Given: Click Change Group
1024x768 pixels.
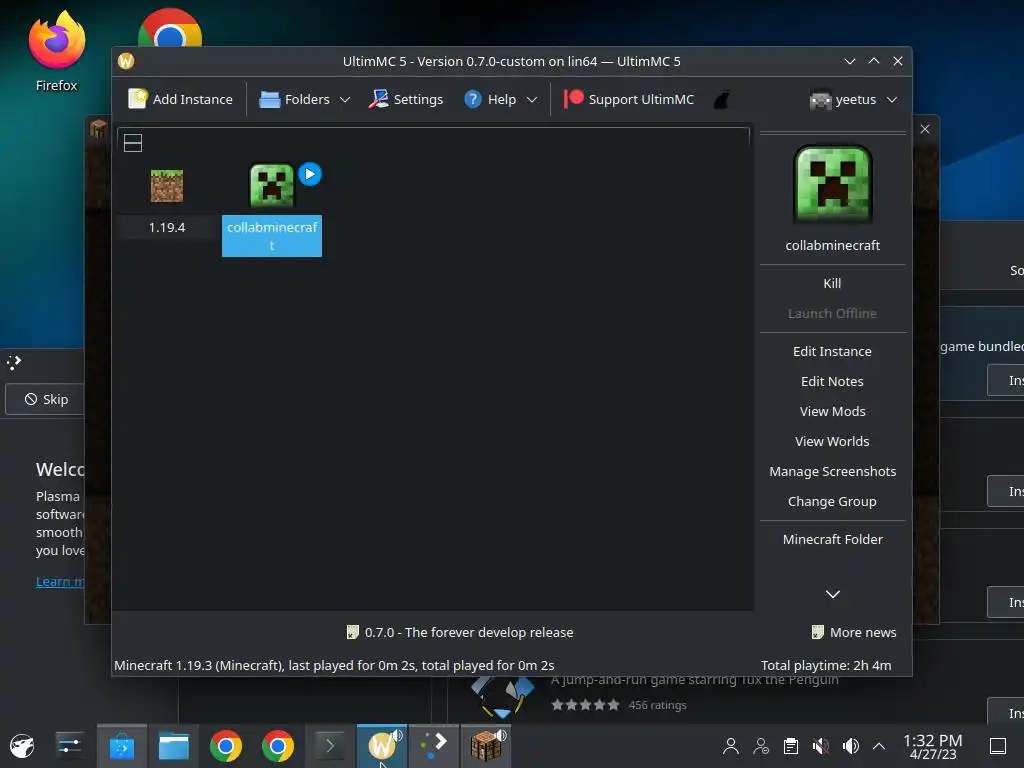Looking at the screenshot, I should [832, 502].
